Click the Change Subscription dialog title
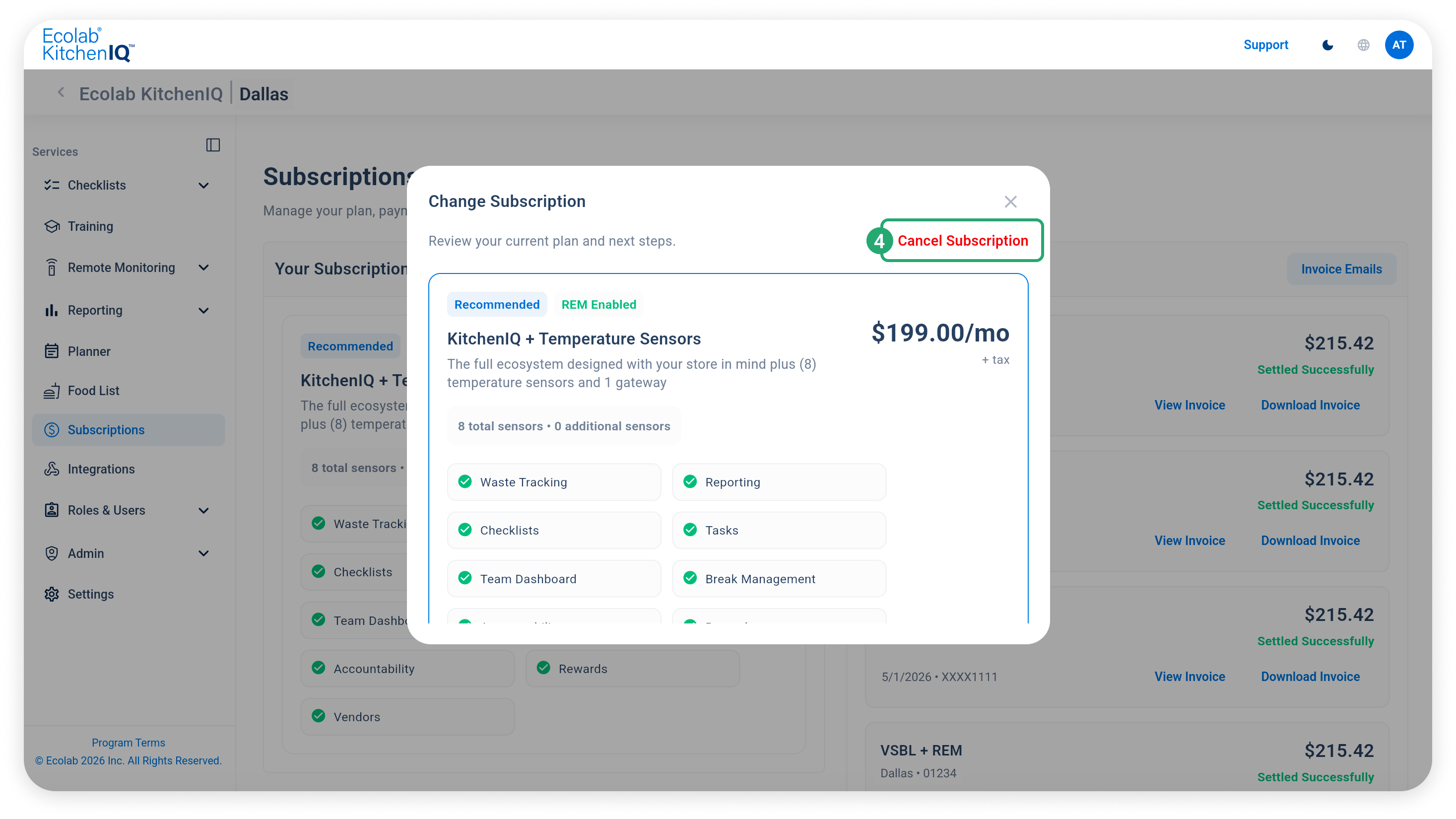 point(507,201)
